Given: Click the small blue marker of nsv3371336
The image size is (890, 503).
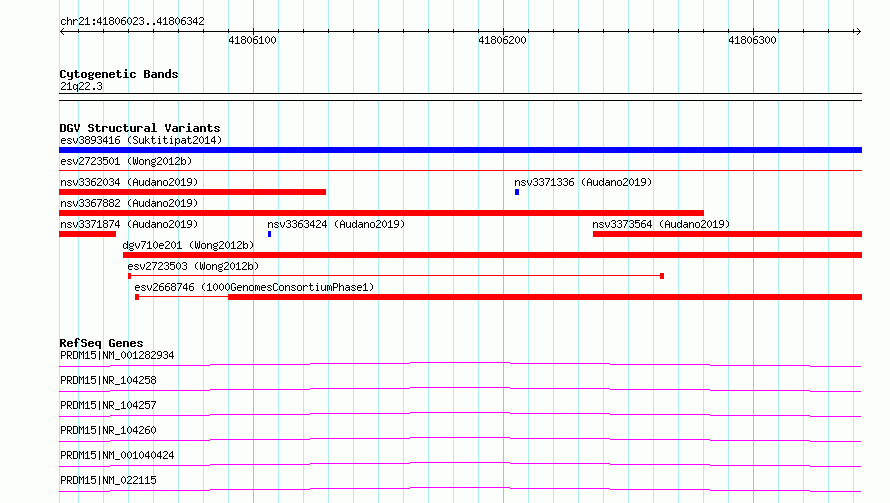Looking at the screenshot, I should (x=517, y=192).
